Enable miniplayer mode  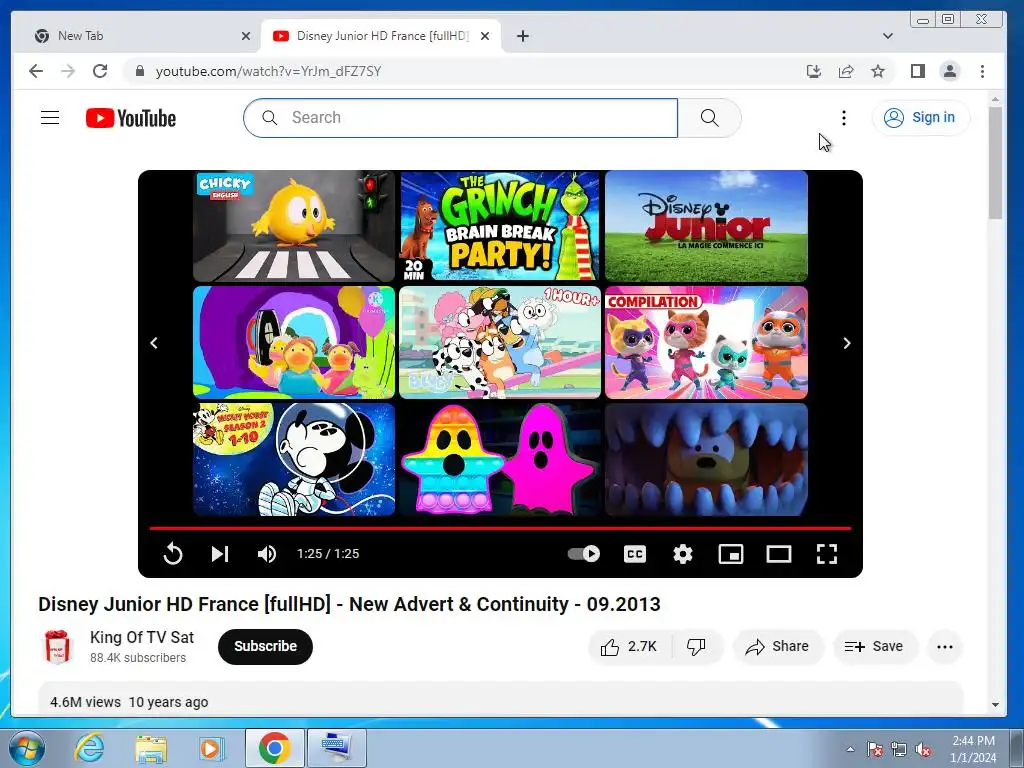[731, 554]
